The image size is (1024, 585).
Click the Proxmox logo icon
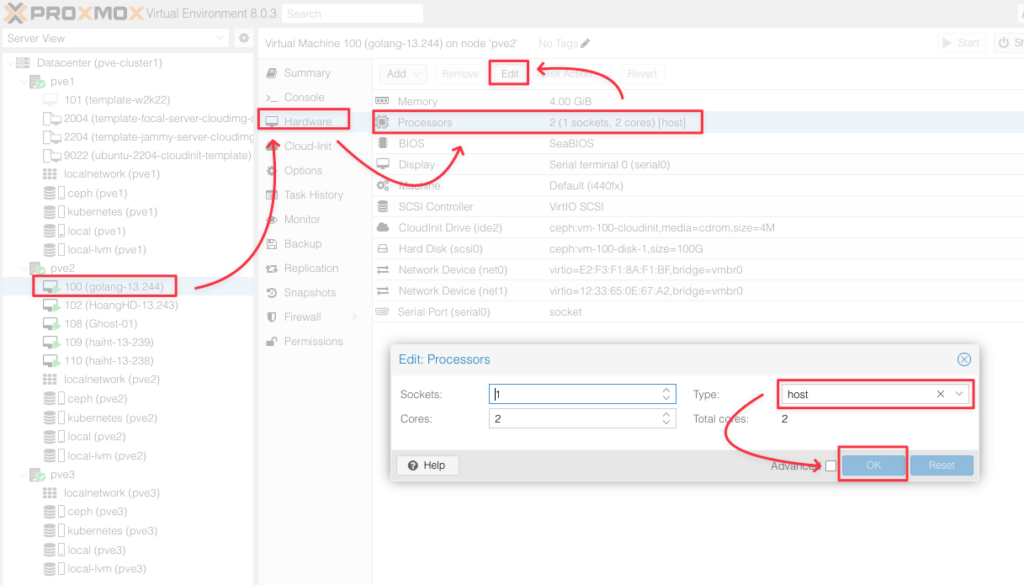[15, 13]
